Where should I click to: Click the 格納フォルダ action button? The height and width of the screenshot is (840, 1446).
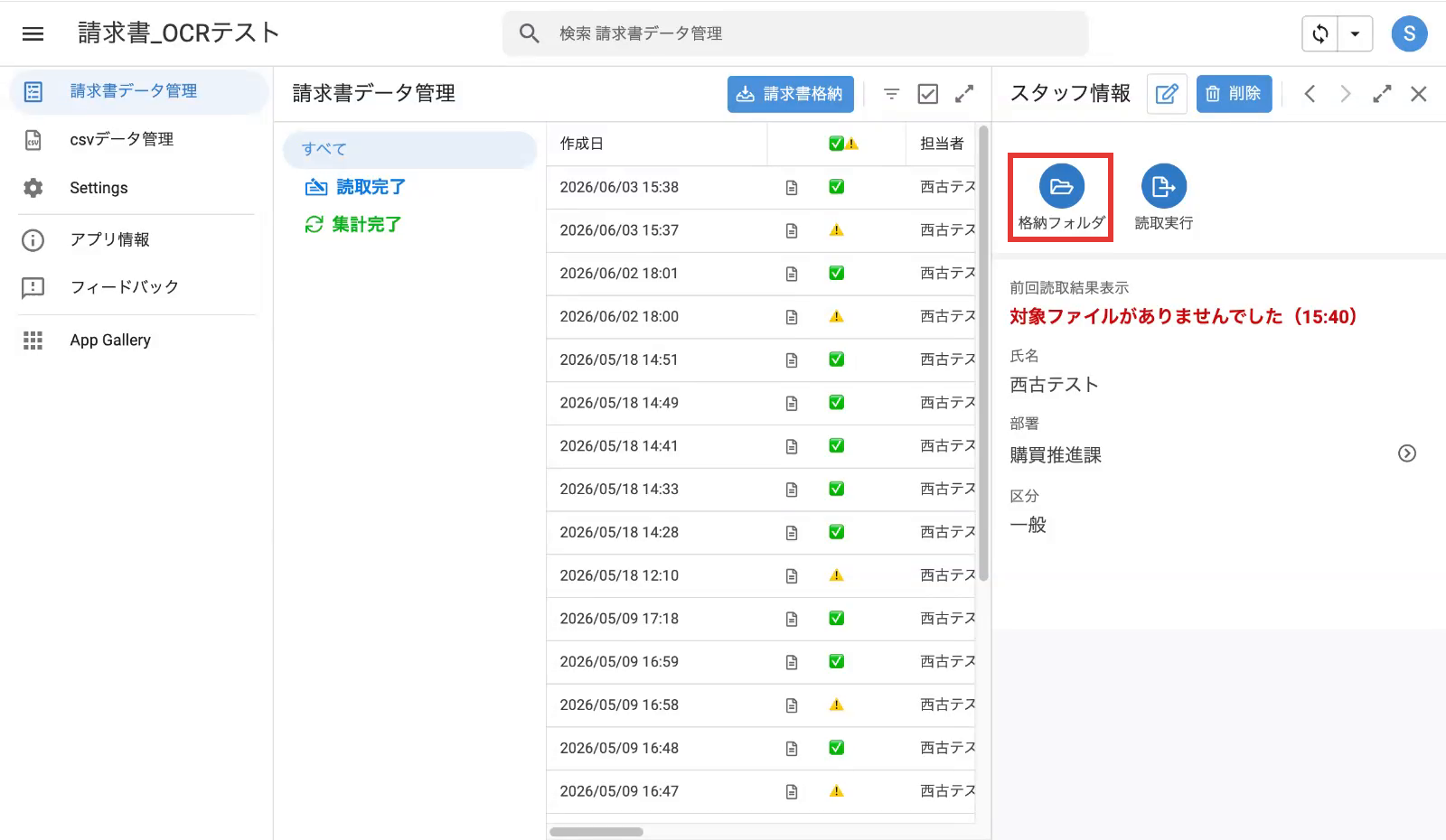coord(1061,198)
